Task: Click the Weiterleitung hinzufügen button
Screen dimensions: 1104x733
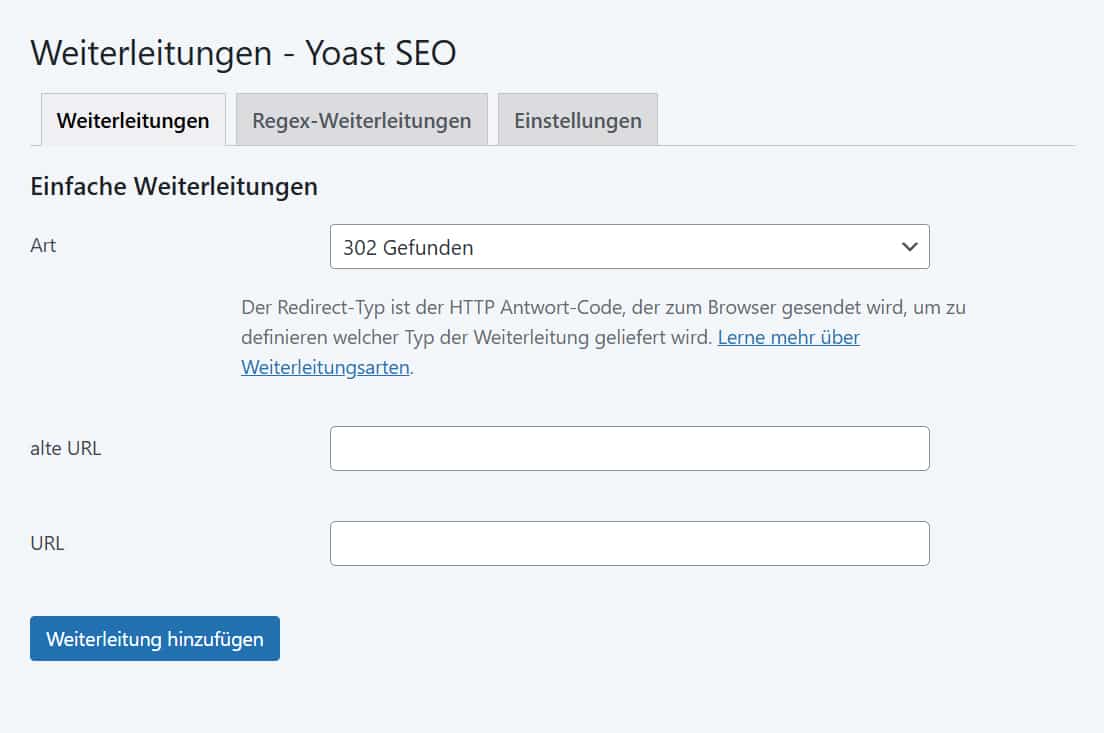Action: (155, 639)
